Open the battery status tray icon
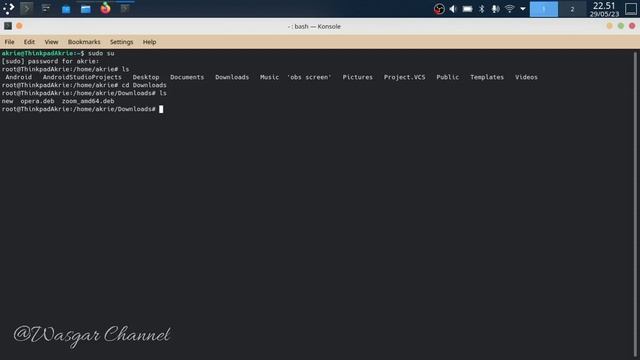640x360 pixels. (x=467, y=9)
